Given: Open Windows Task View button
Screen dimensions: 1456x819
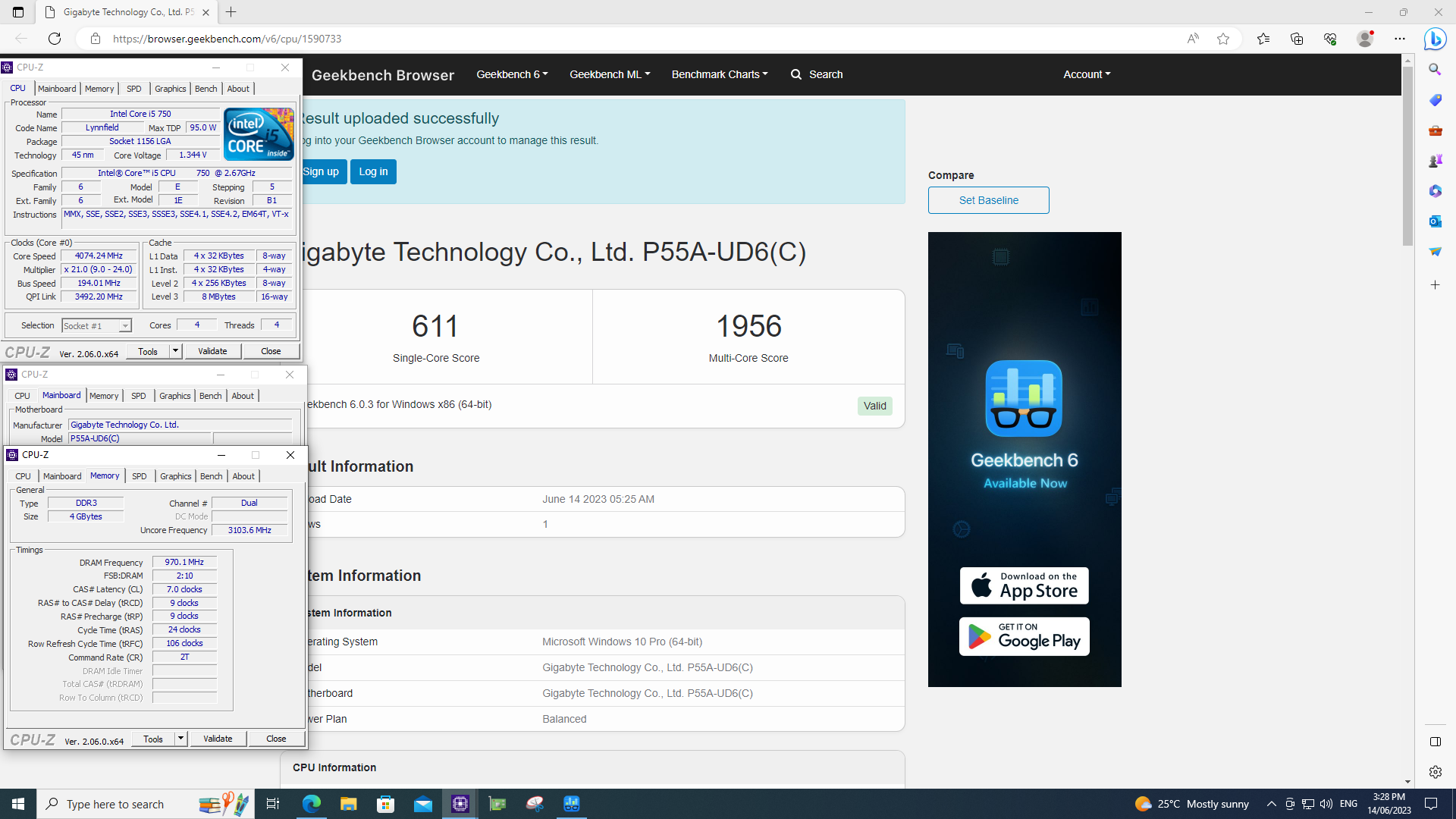Looking at the screenshot, I should click(273, 804).
